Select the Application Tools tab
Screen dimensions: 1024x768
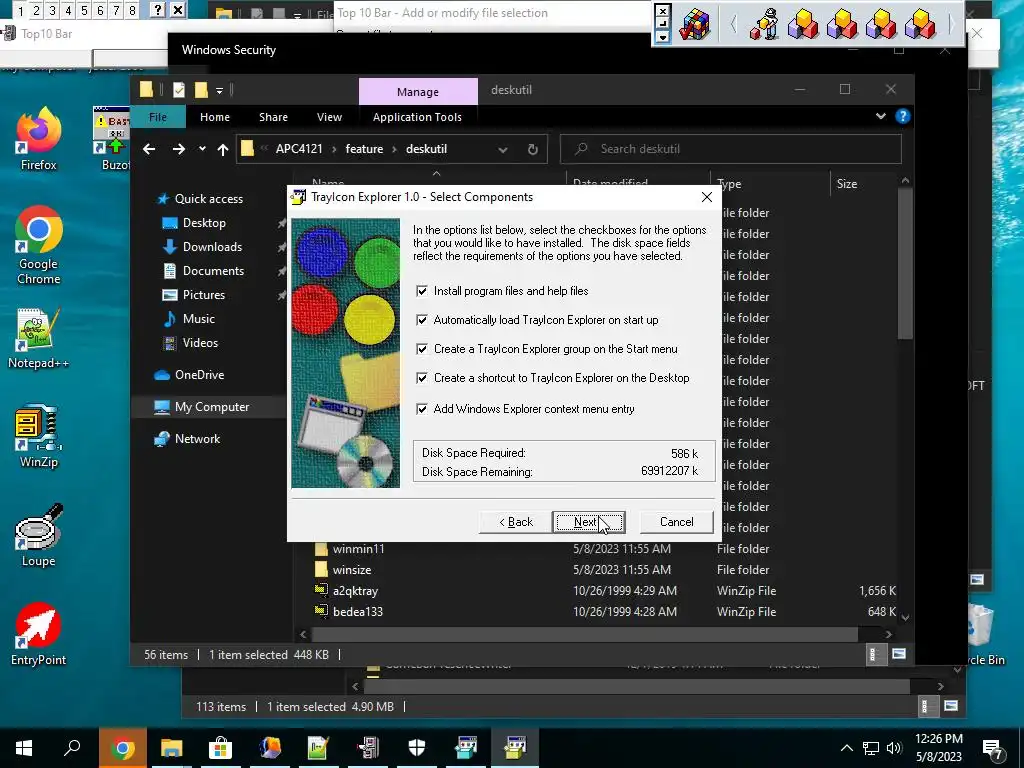[417, 117]
